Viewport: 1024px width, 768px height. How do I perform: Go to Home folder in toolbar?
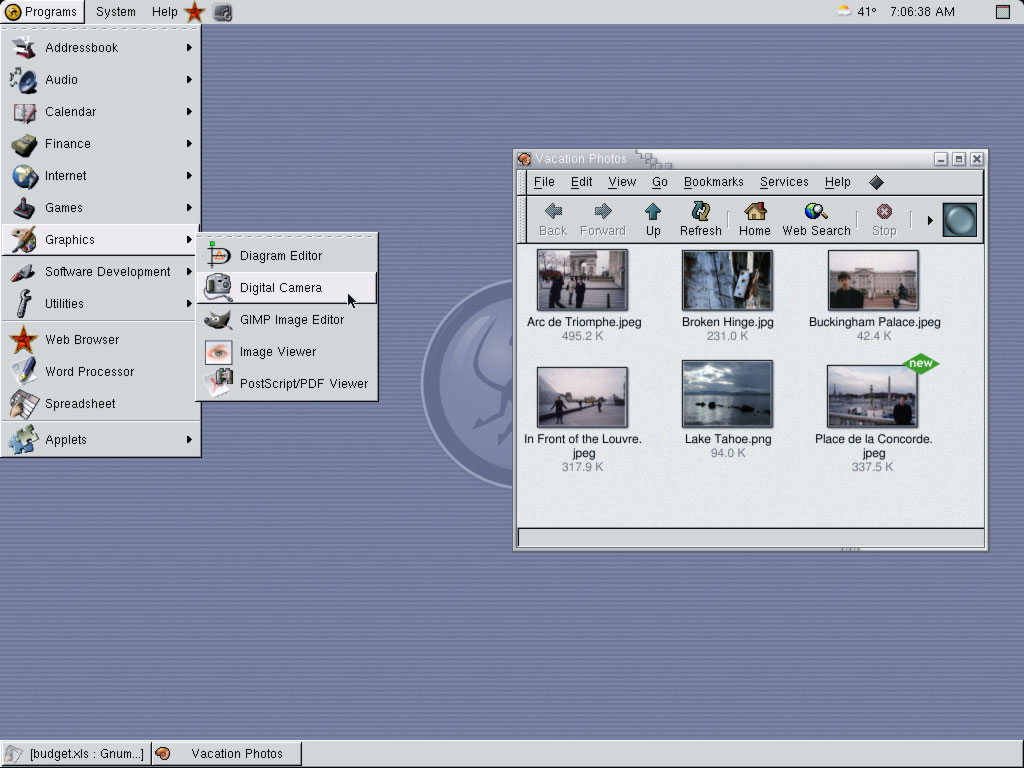coord(755,218)
